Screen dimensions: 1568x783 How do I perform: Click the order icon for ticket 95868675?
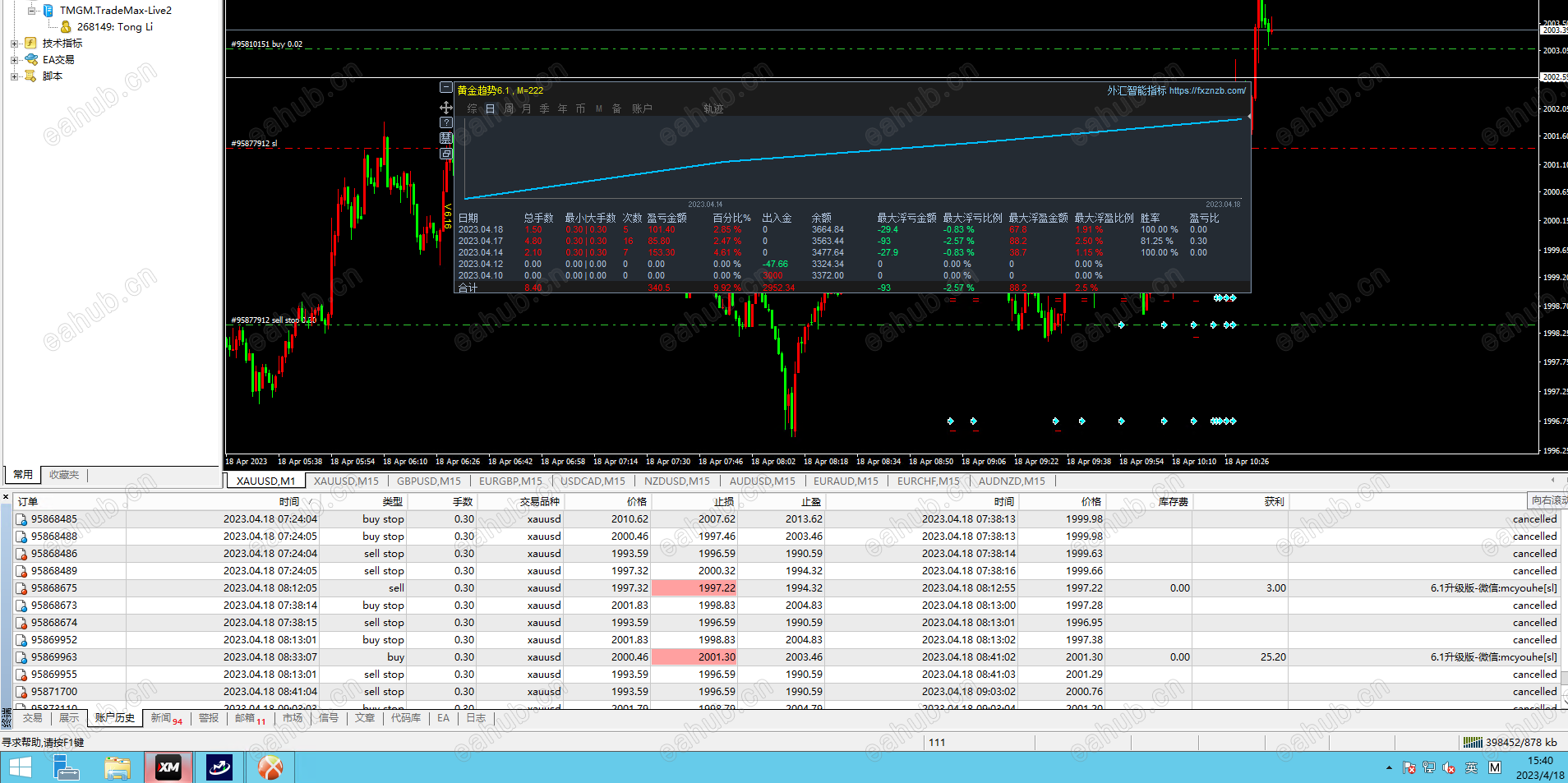tap(22, 588)
